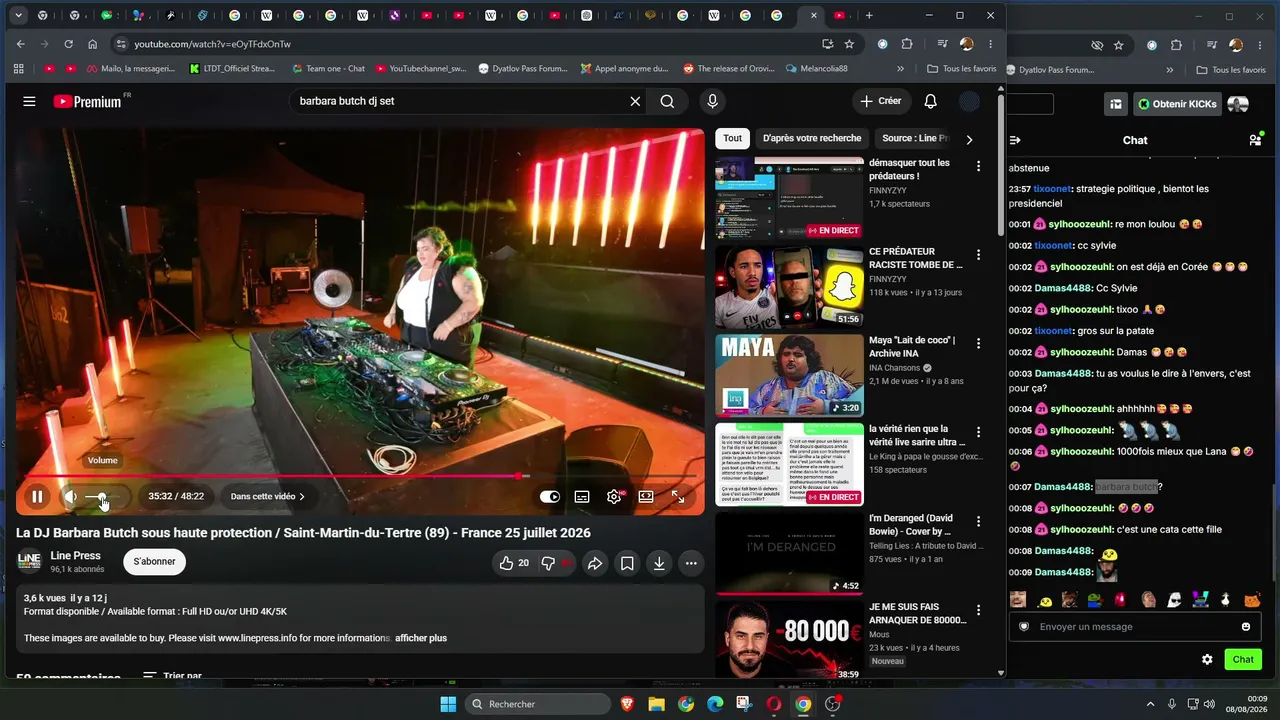Download the video
The width and height of the screenshot is (1280, 720).
point(659,563)
